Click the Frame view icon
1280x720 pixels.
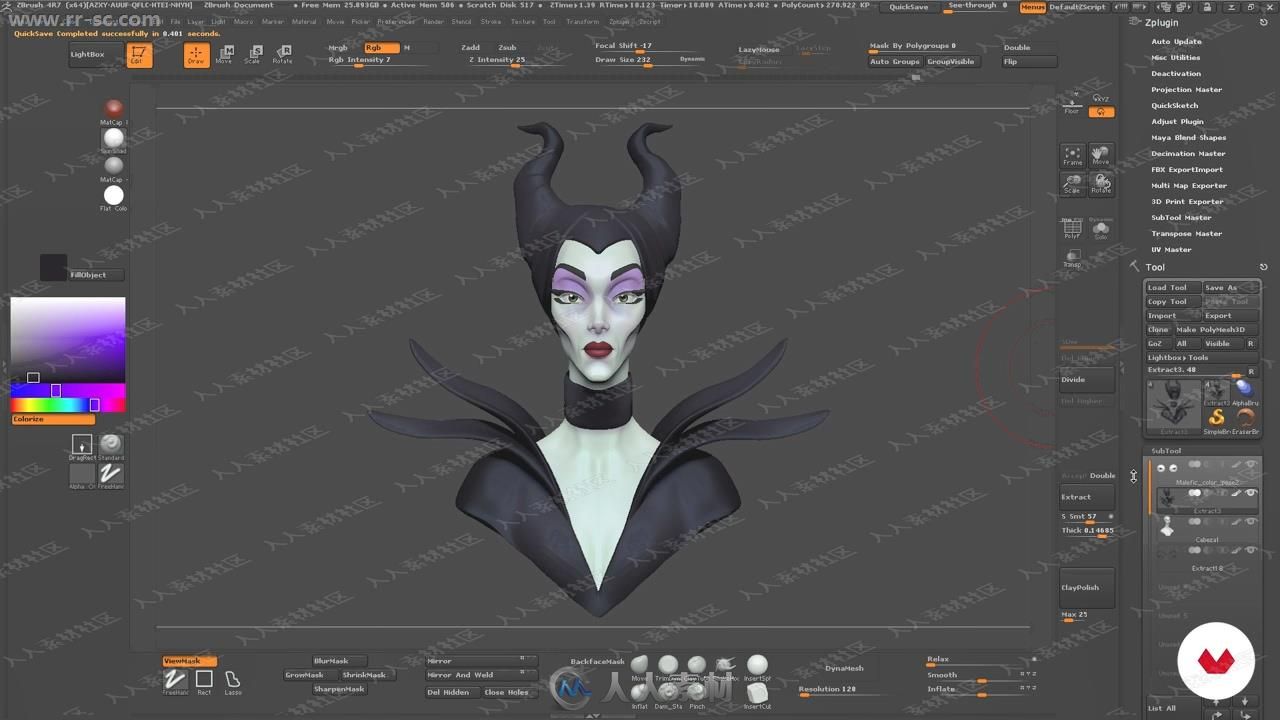pos(1072,155)
